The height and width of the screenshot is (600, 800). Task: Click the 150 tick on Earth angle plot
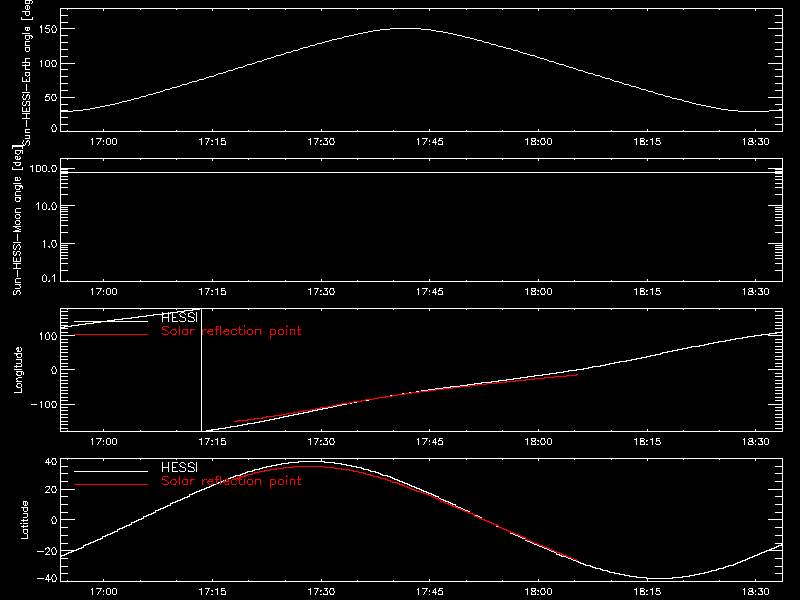[x=49, y=29]
